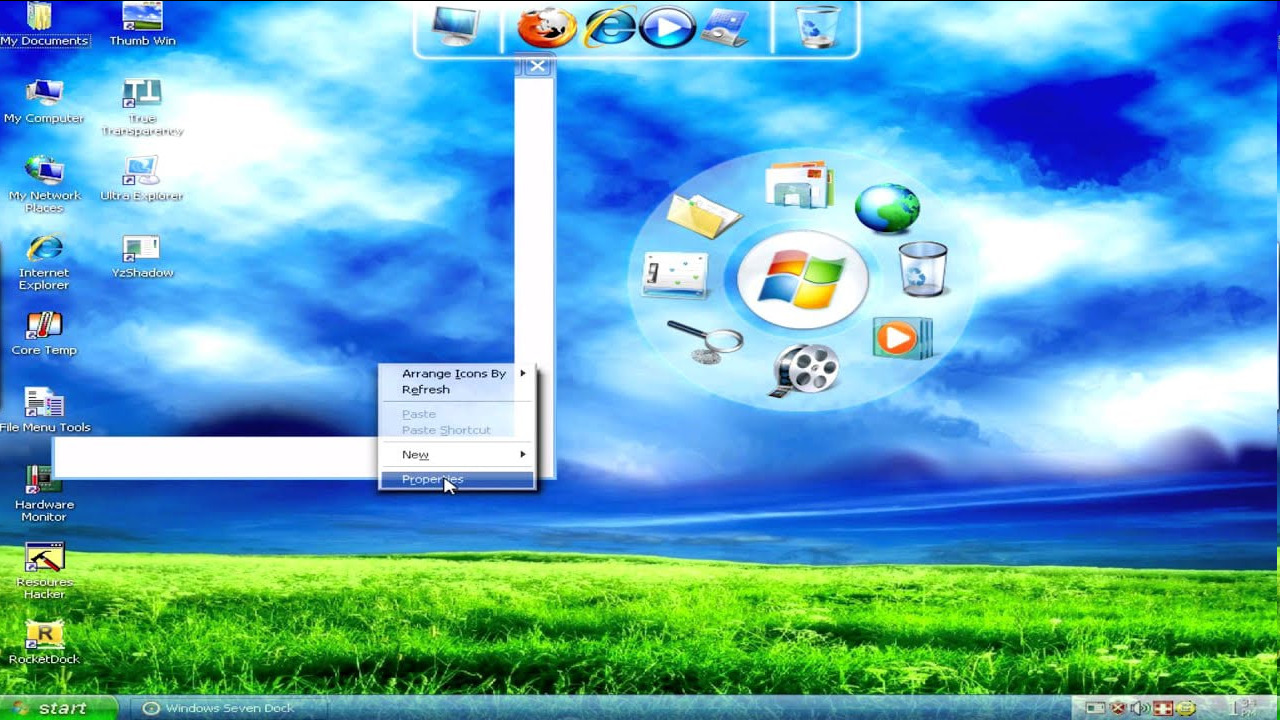
Task: Close the white window using its X button
Action: point(538,66)
